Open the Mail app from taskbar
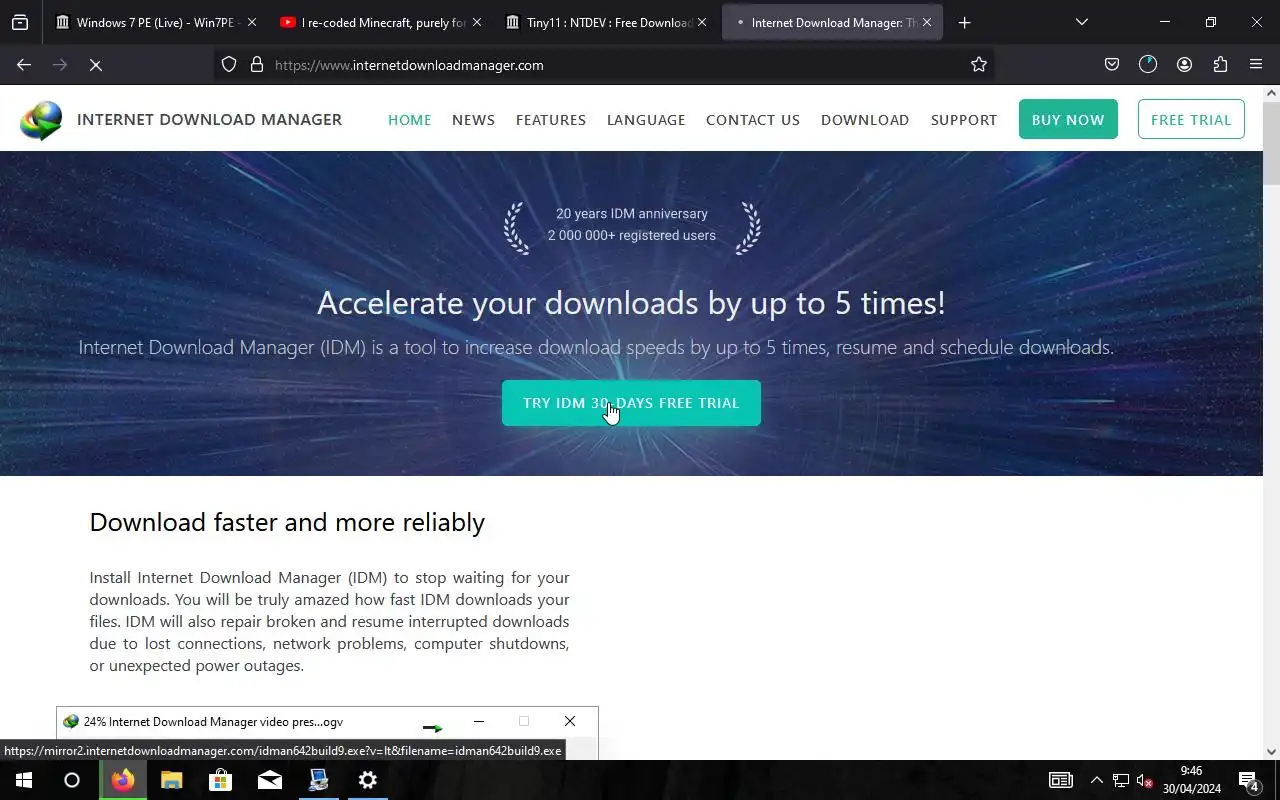 tap(270, 780)
